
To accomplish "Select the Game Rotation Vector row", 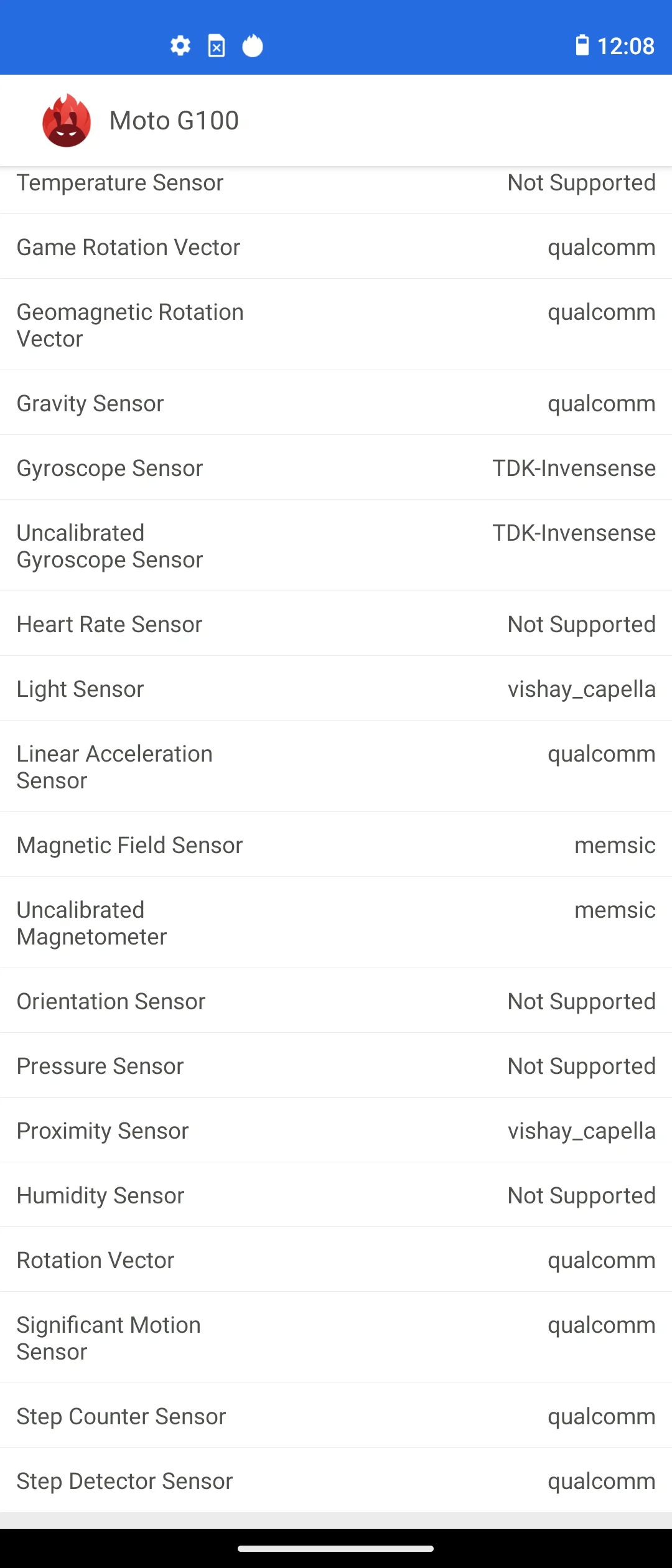I will pos(336,247).
